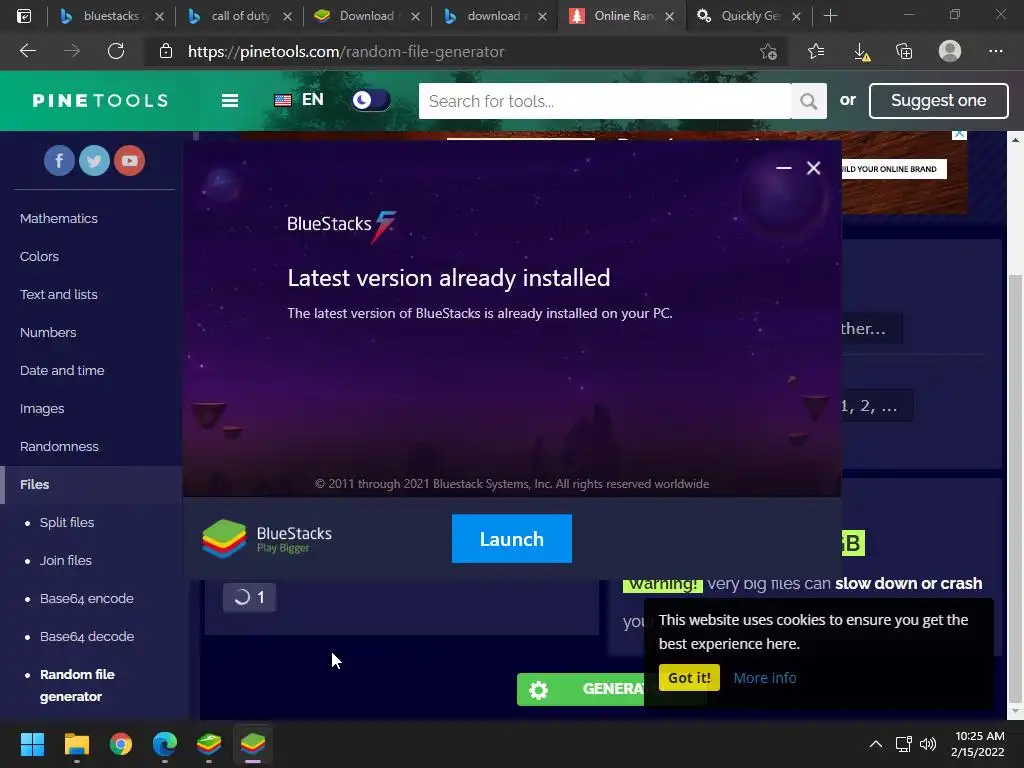Viewport: 1024px width, 768px height.
Task: Toggle the hamburger menu icon
Action: tap(230, 101)
